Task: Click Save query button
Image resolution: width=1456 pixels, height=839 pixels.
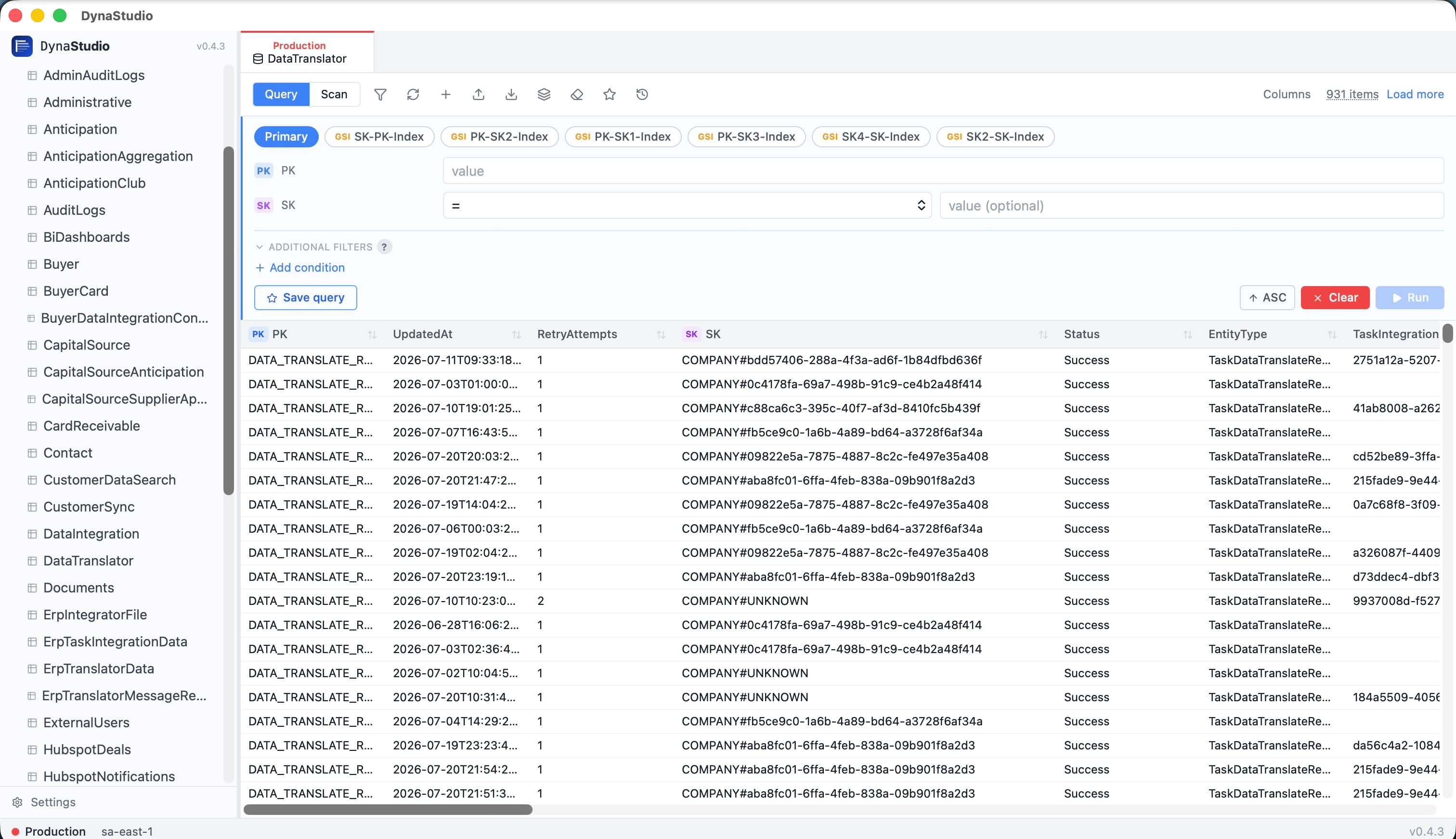Action: point(305,297)
